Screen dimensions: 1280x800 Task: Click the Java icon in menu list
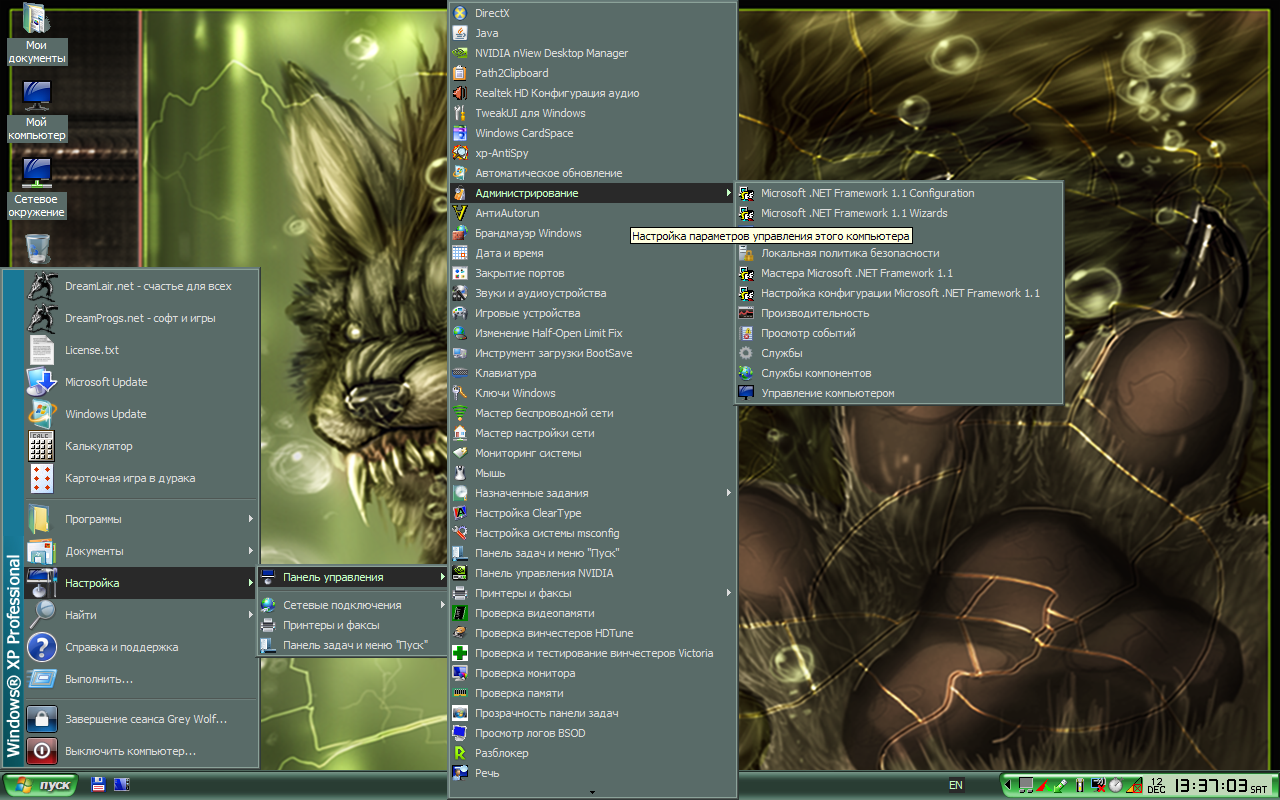(460, 33)
